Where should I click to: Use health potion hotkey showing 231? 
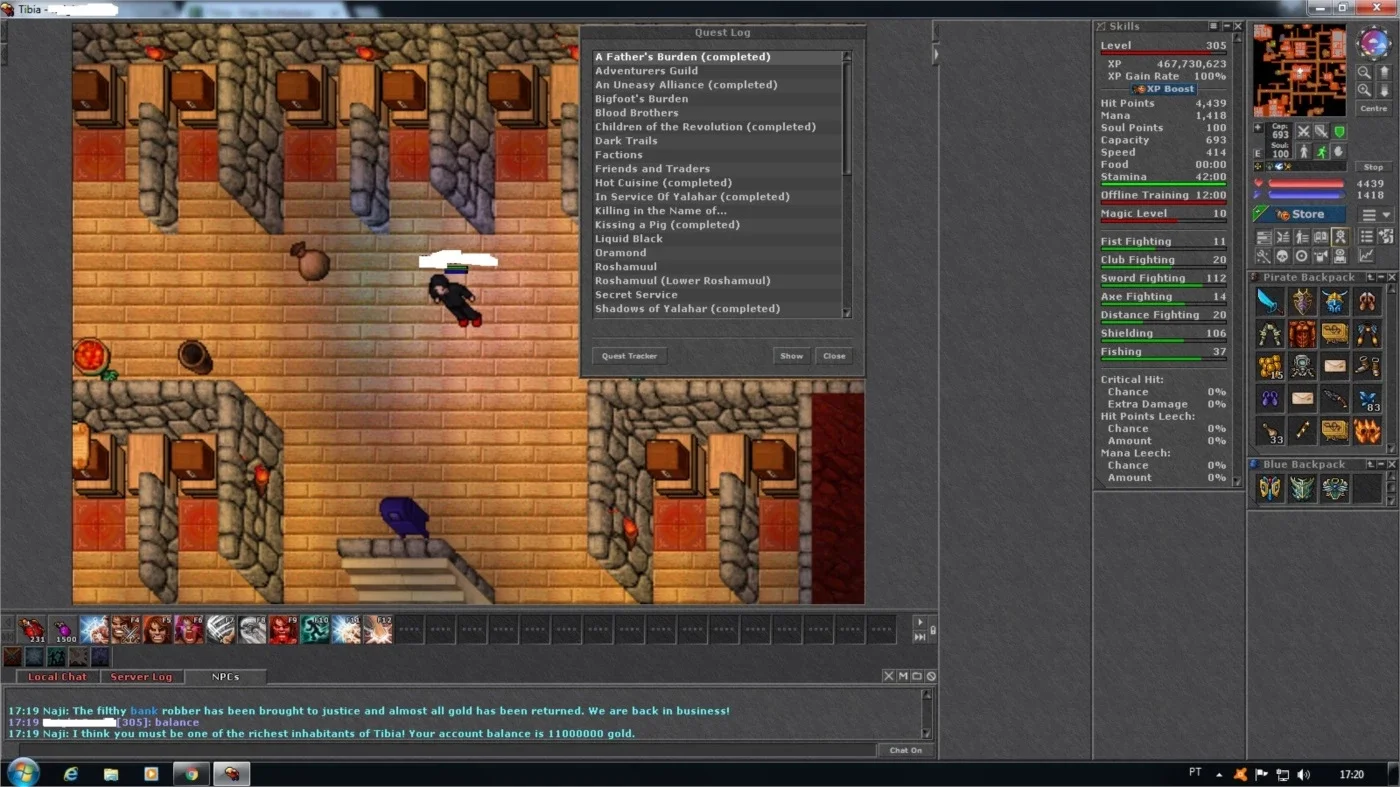(32, 629)
